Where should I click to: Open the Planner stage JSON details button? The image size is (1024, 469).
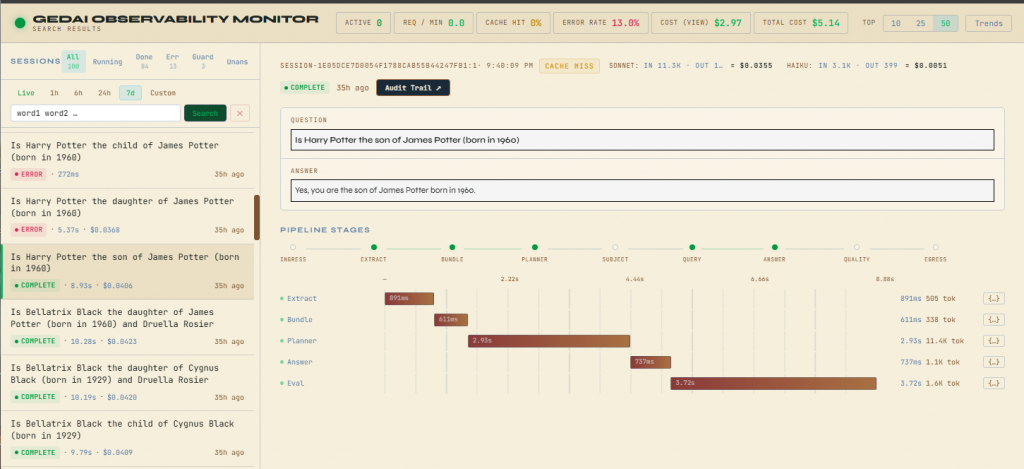[993, 341]
